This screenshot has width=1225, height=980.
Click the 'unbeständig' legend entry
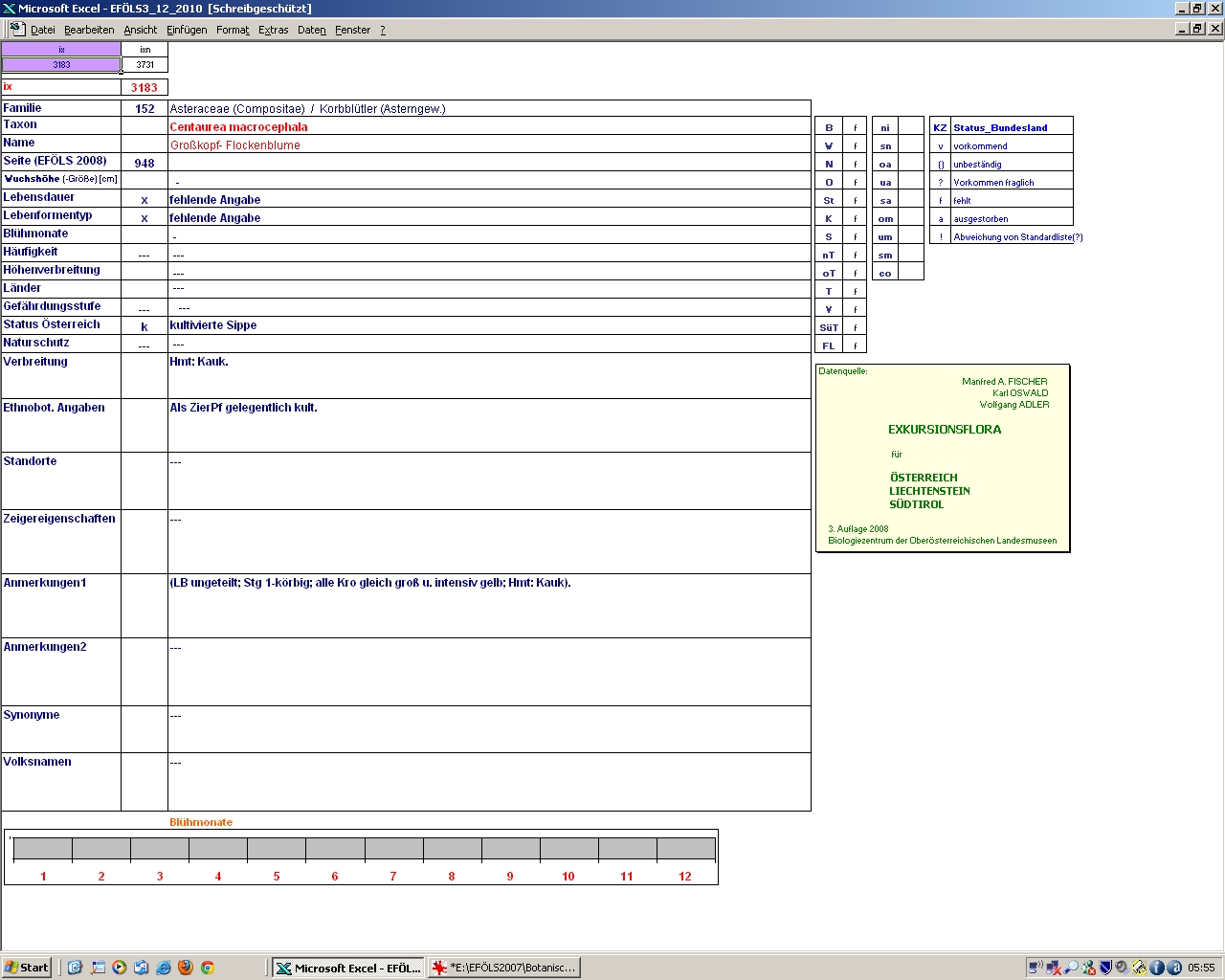977,165
